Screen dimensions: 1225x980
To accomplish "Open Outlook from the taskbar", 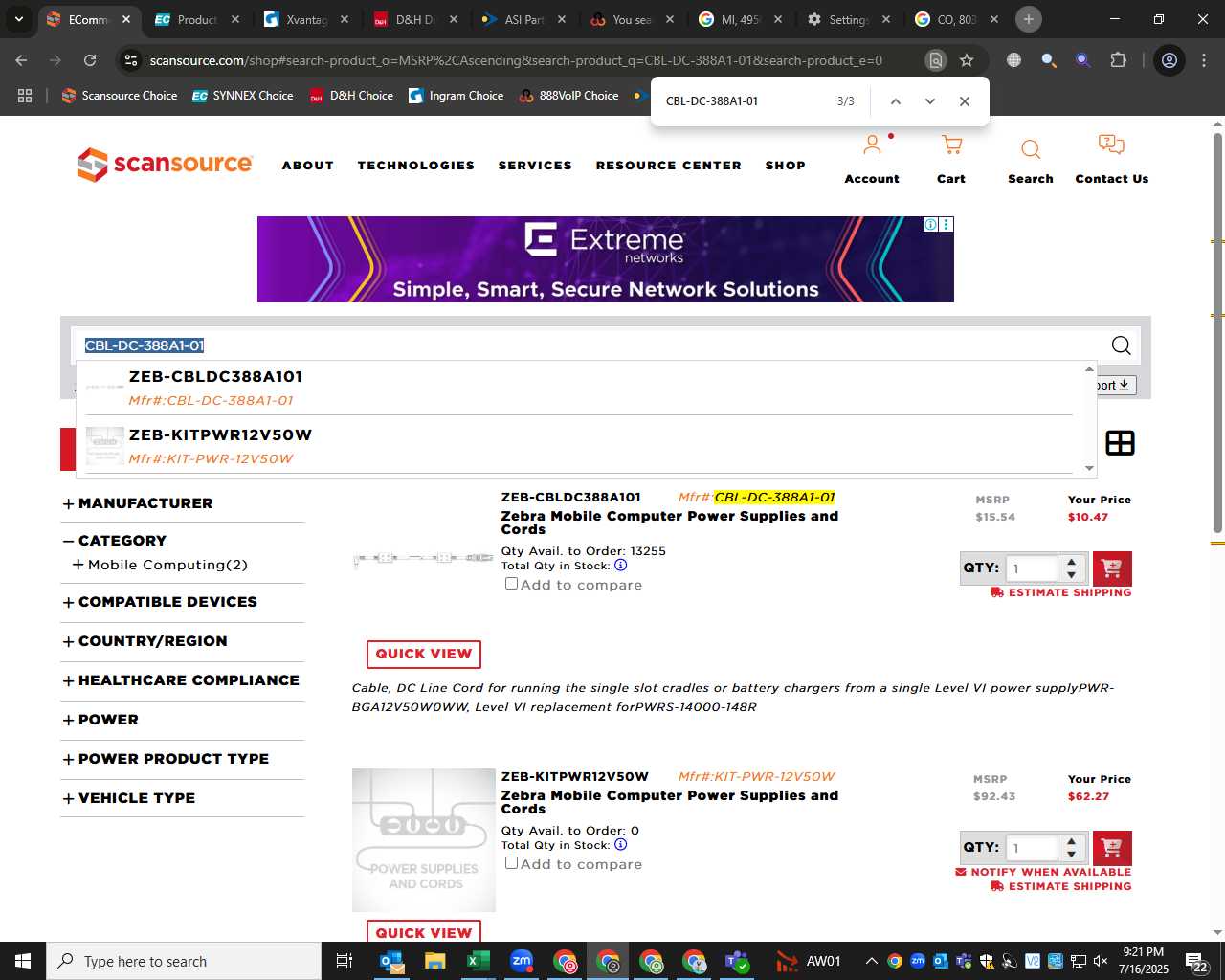I will 392,961.
